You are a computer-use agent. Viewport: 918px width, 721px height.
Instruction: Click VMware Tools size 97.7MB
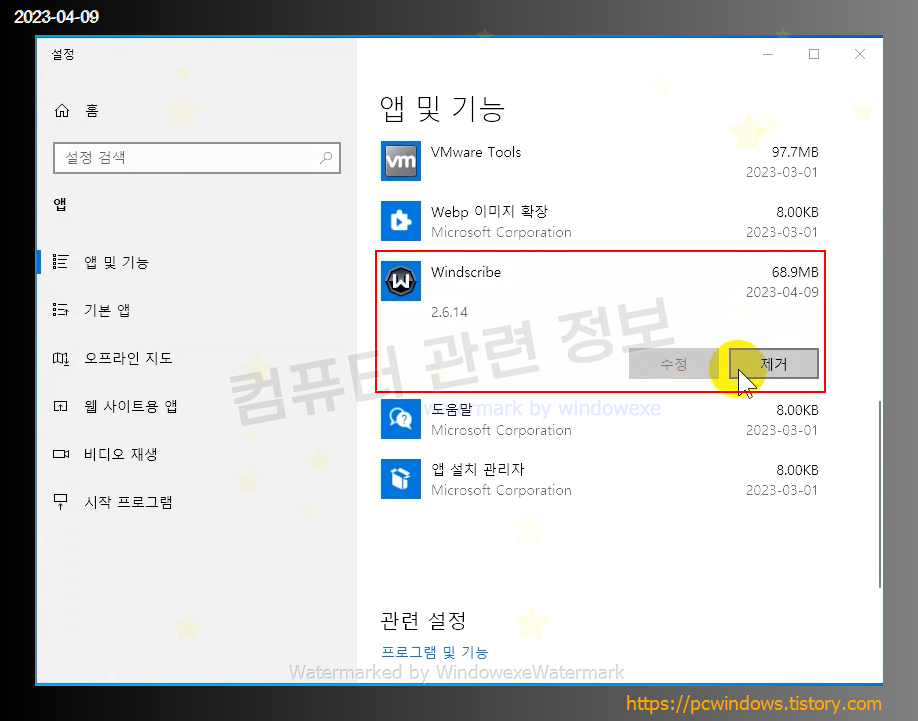tap(794, 152)
